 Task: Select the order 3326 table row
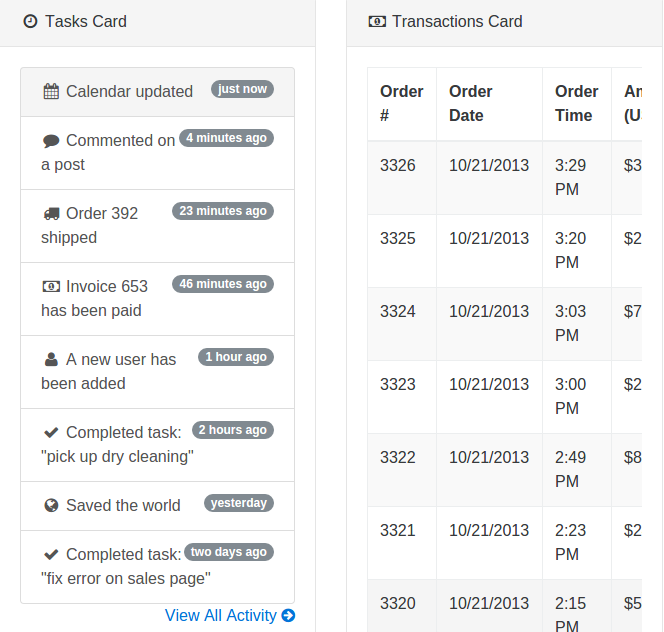[505, 177]
